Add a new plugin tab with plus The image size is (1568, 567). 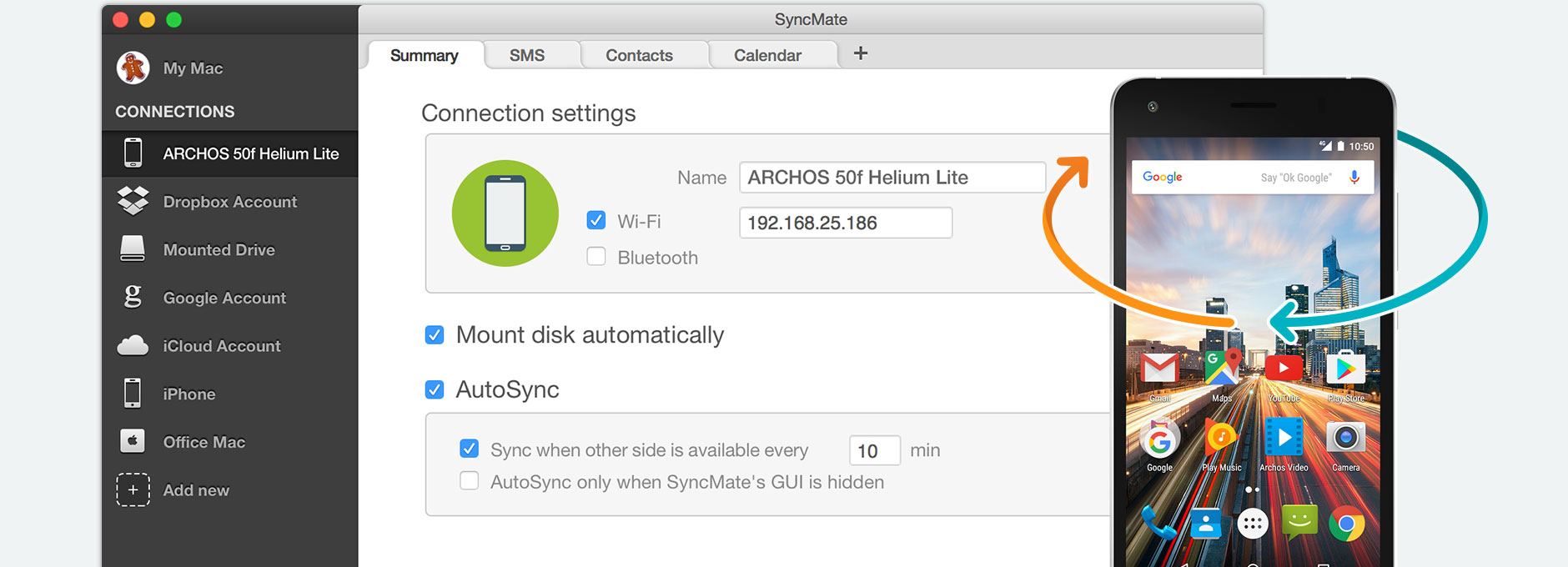click(x=861, y=53)
